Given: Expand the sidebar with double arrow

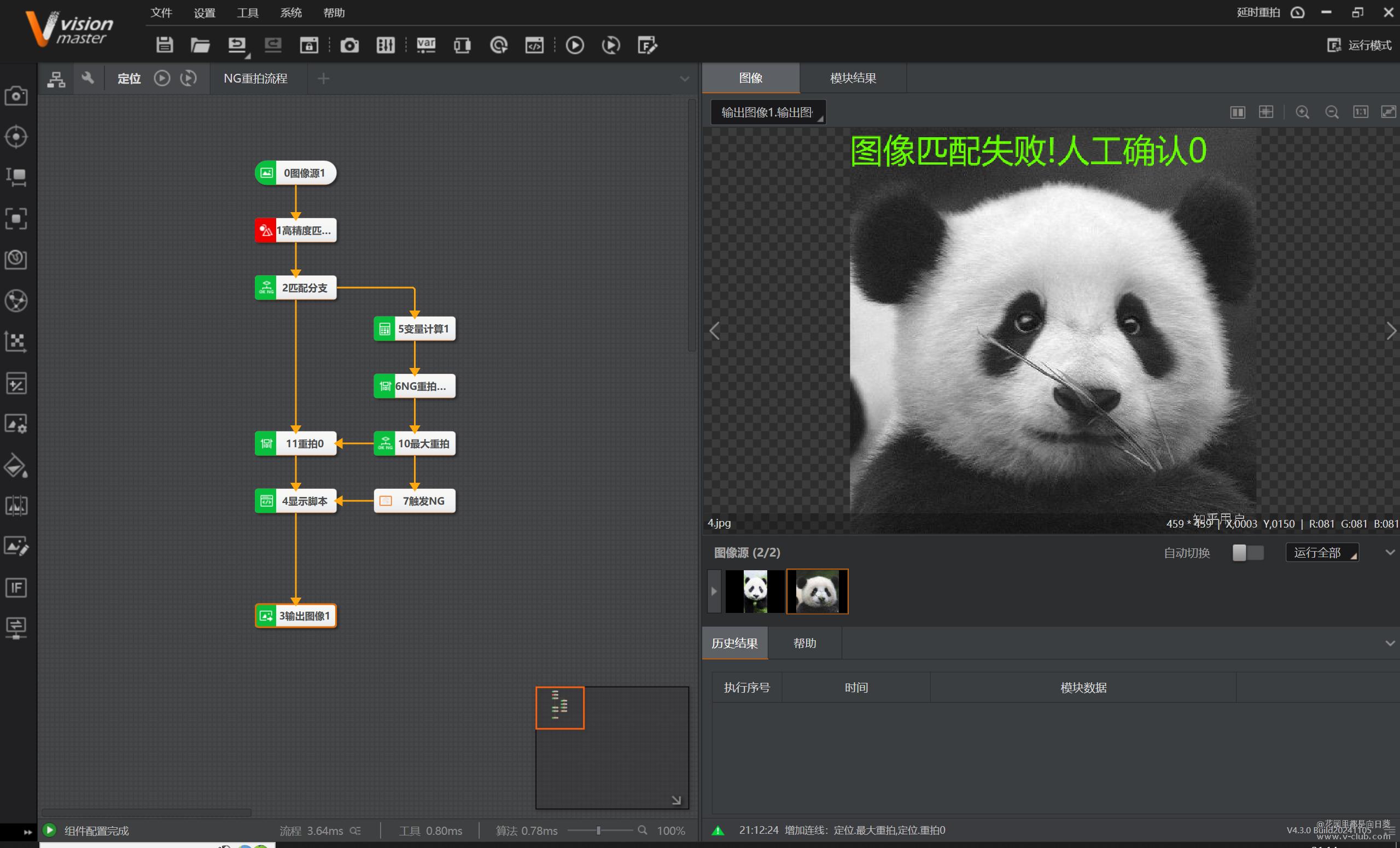Looking at the screenshot, I should (27, 832).
